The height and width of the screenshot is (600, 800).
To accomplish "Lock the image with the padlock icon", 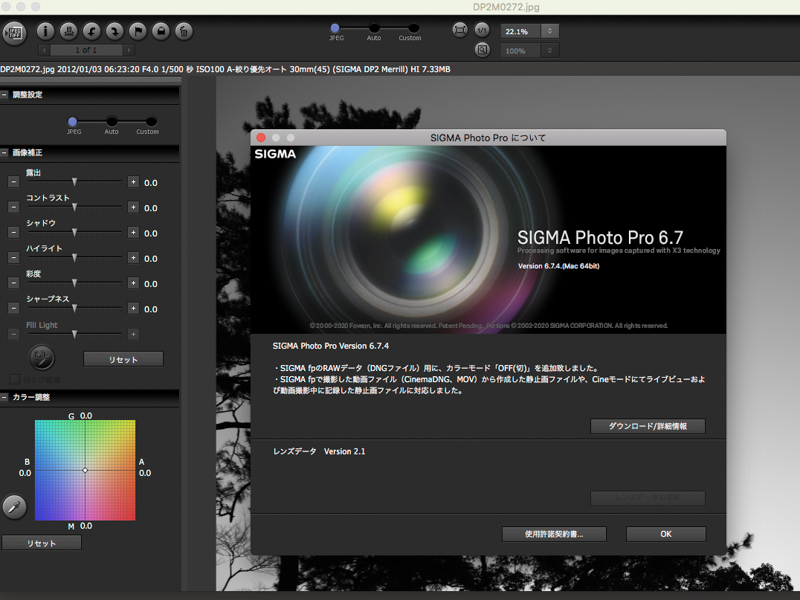I will click(x=161, y=32).
